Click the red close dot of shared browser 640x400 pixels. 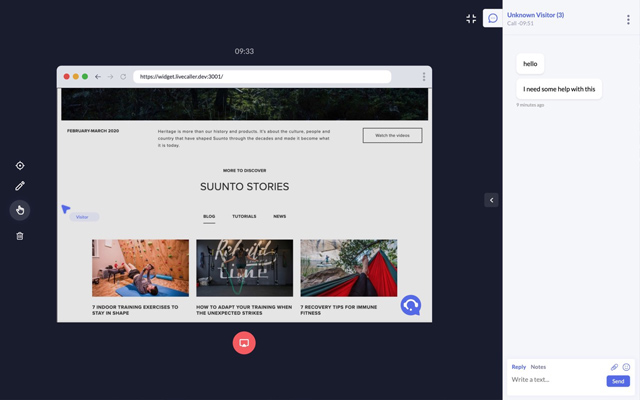coord(67,76)
